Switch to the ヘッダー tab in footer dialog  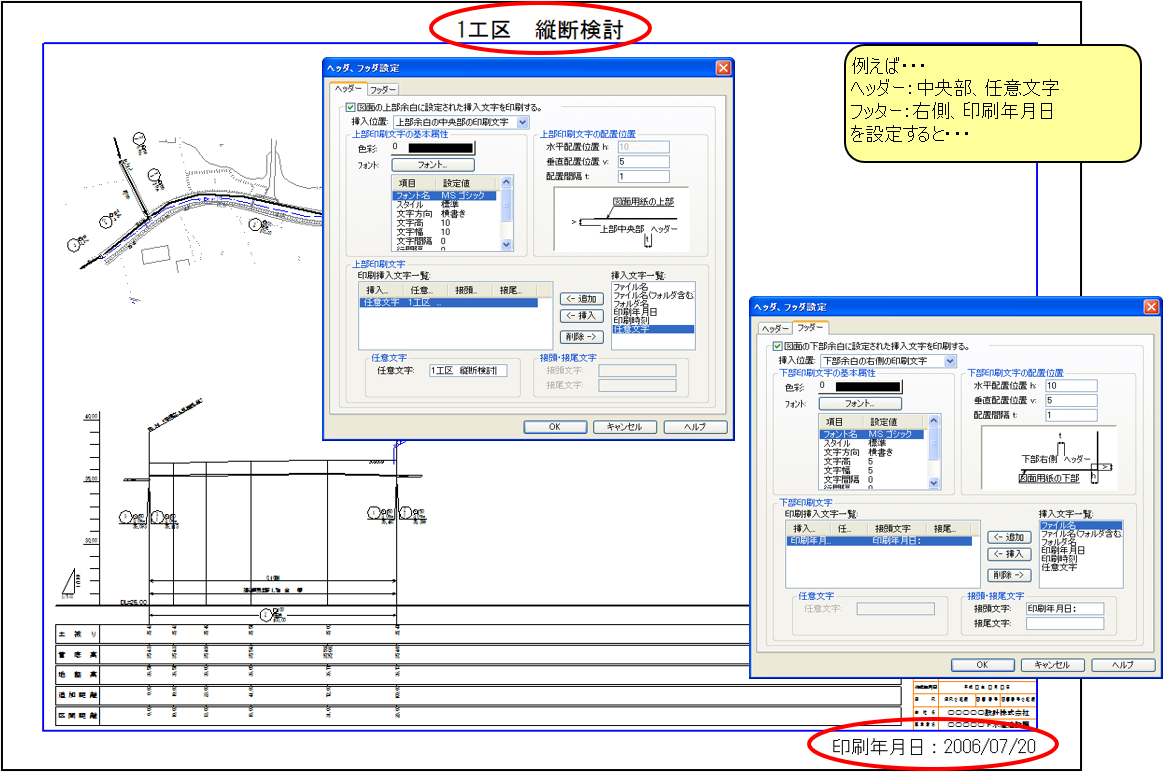(x=773, y=328)
